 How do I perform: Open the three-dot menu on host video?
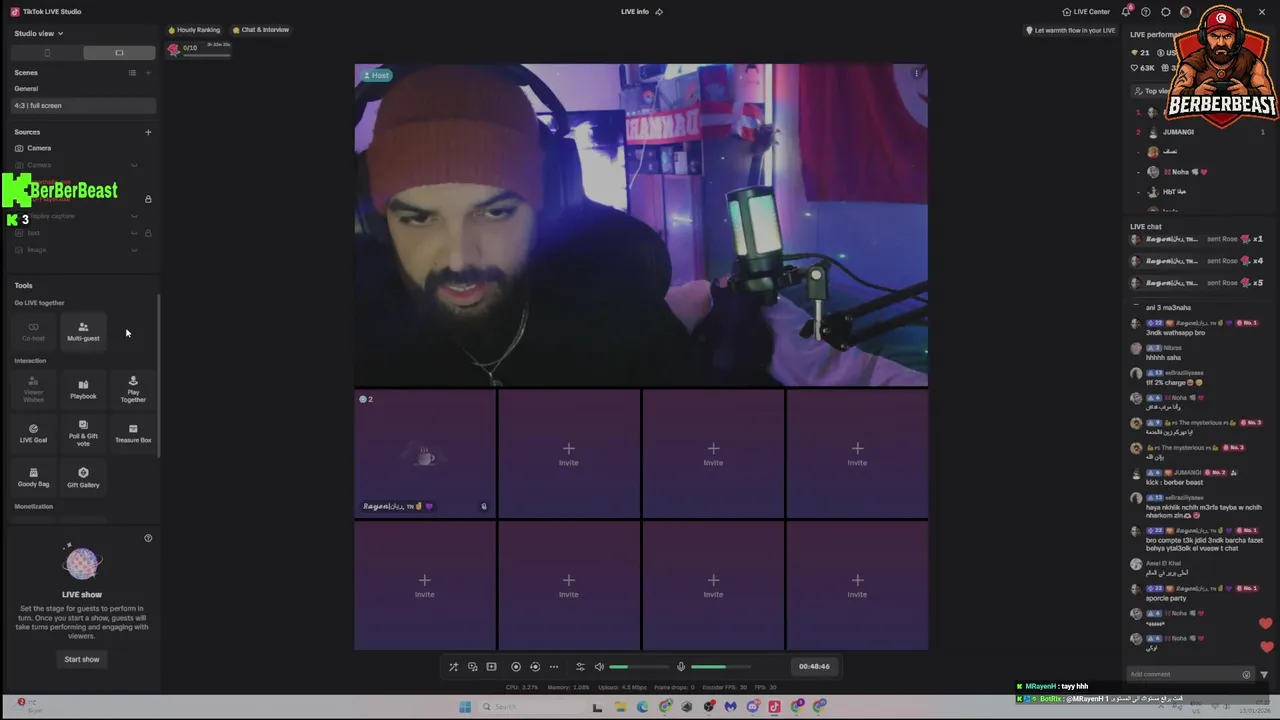(916, 73)
